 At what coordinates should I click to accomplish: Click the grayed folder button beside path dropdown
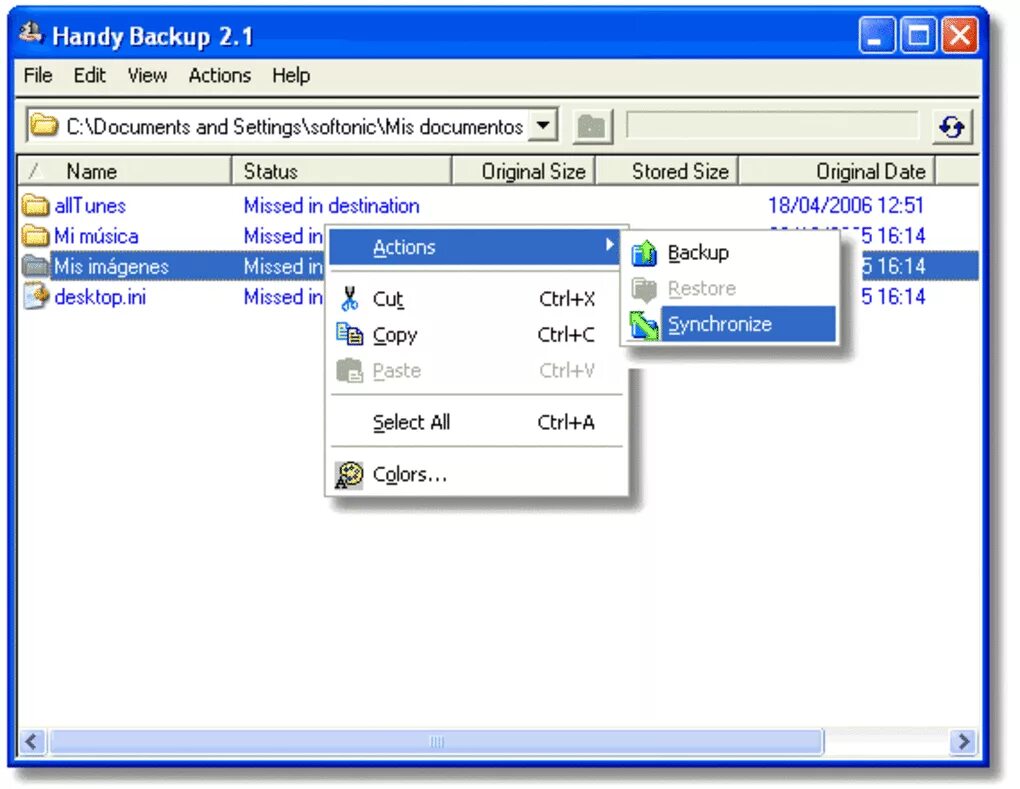coord(592,126)
